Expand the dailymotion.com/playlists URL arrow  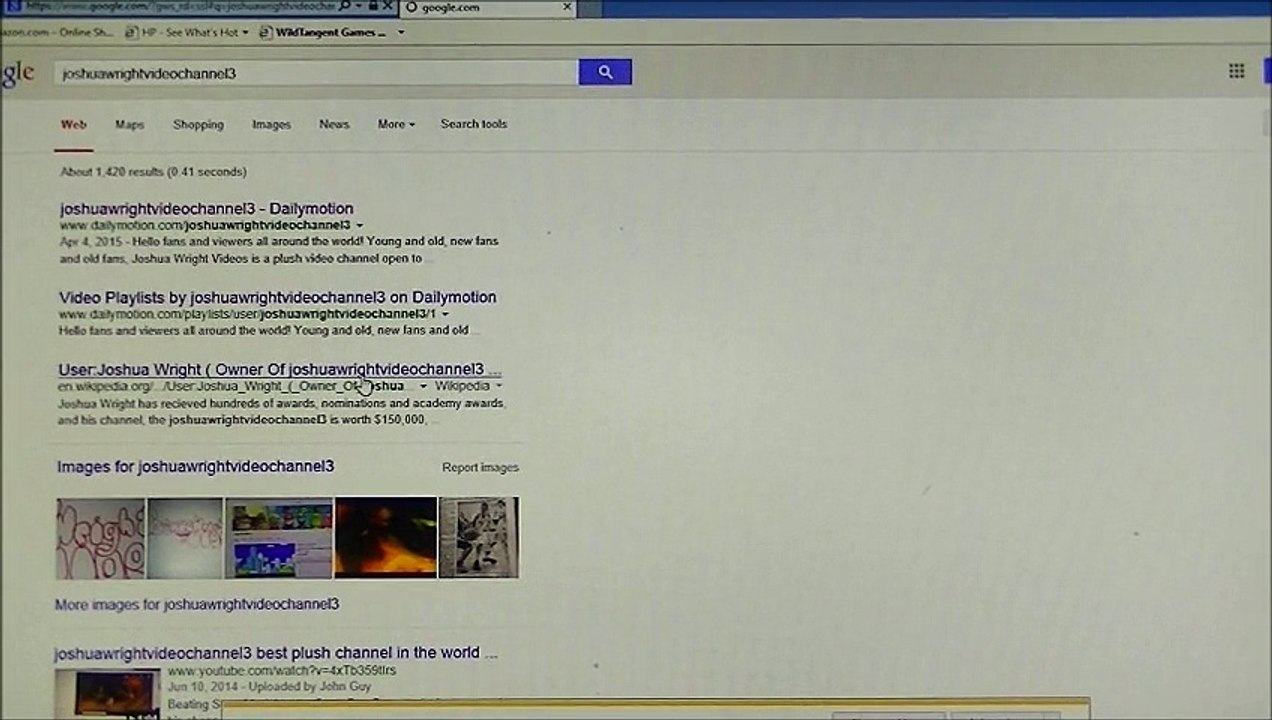(446, 314)
